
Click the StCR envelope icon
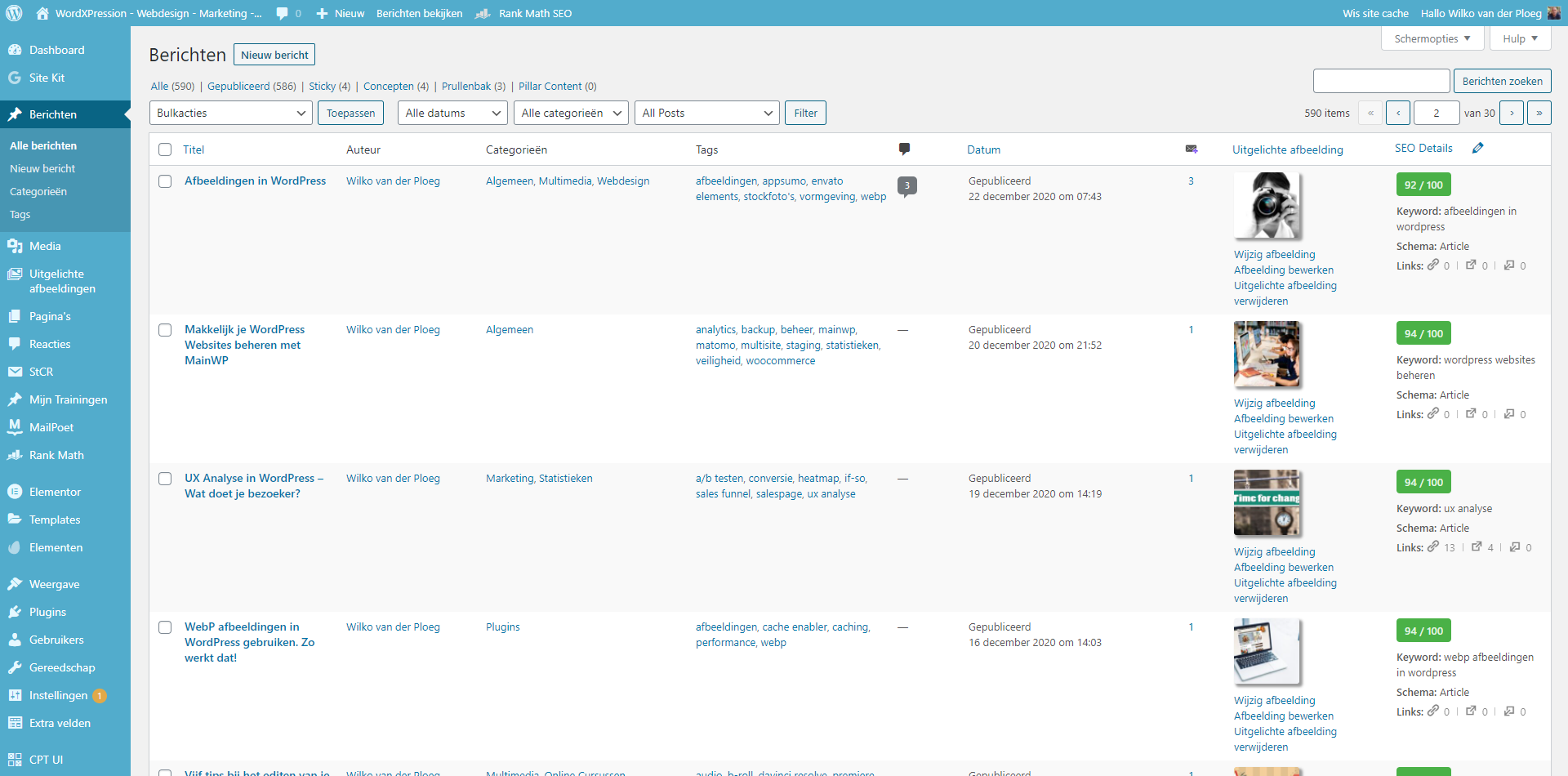pyautogui.click(x=15, y=372)
